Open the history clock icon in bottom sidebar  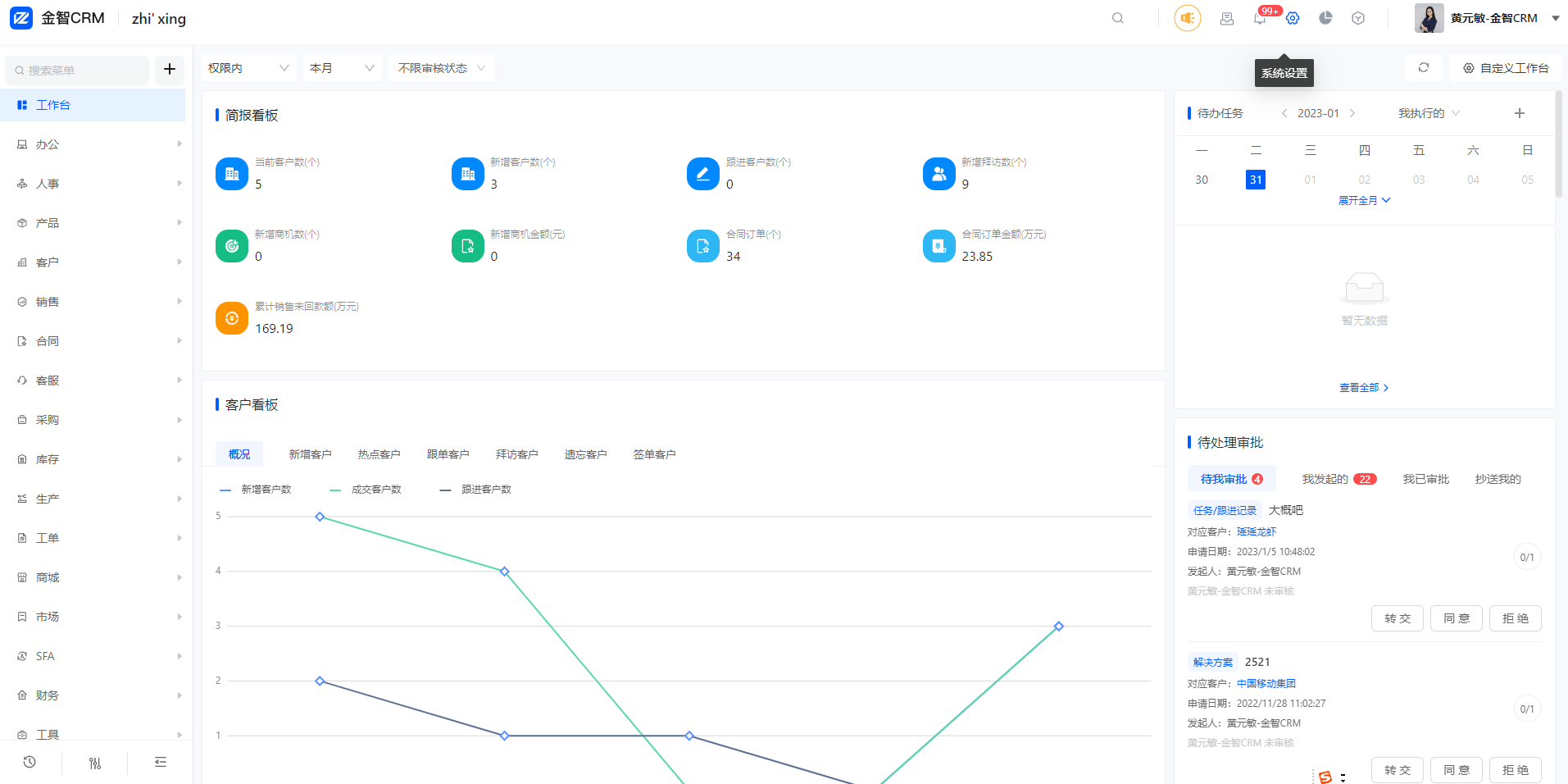[30, 763]
